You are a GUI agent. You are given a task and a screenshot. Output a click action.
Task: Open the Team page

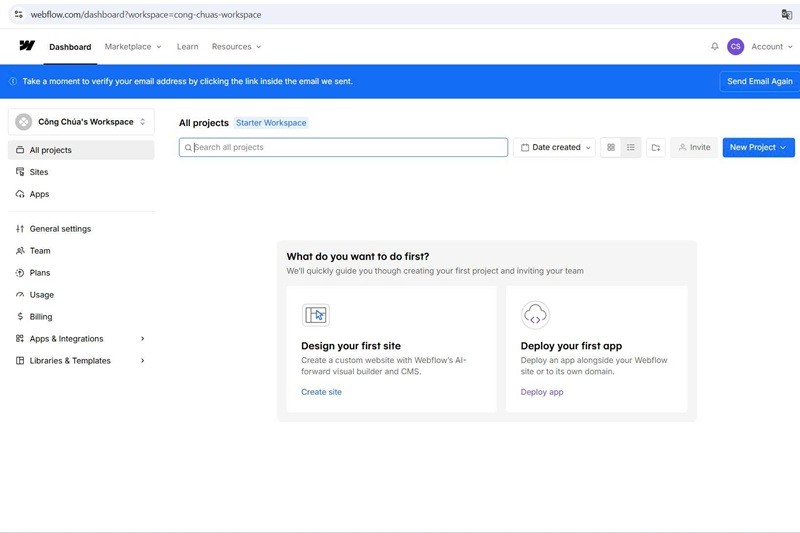click(81, 250)
